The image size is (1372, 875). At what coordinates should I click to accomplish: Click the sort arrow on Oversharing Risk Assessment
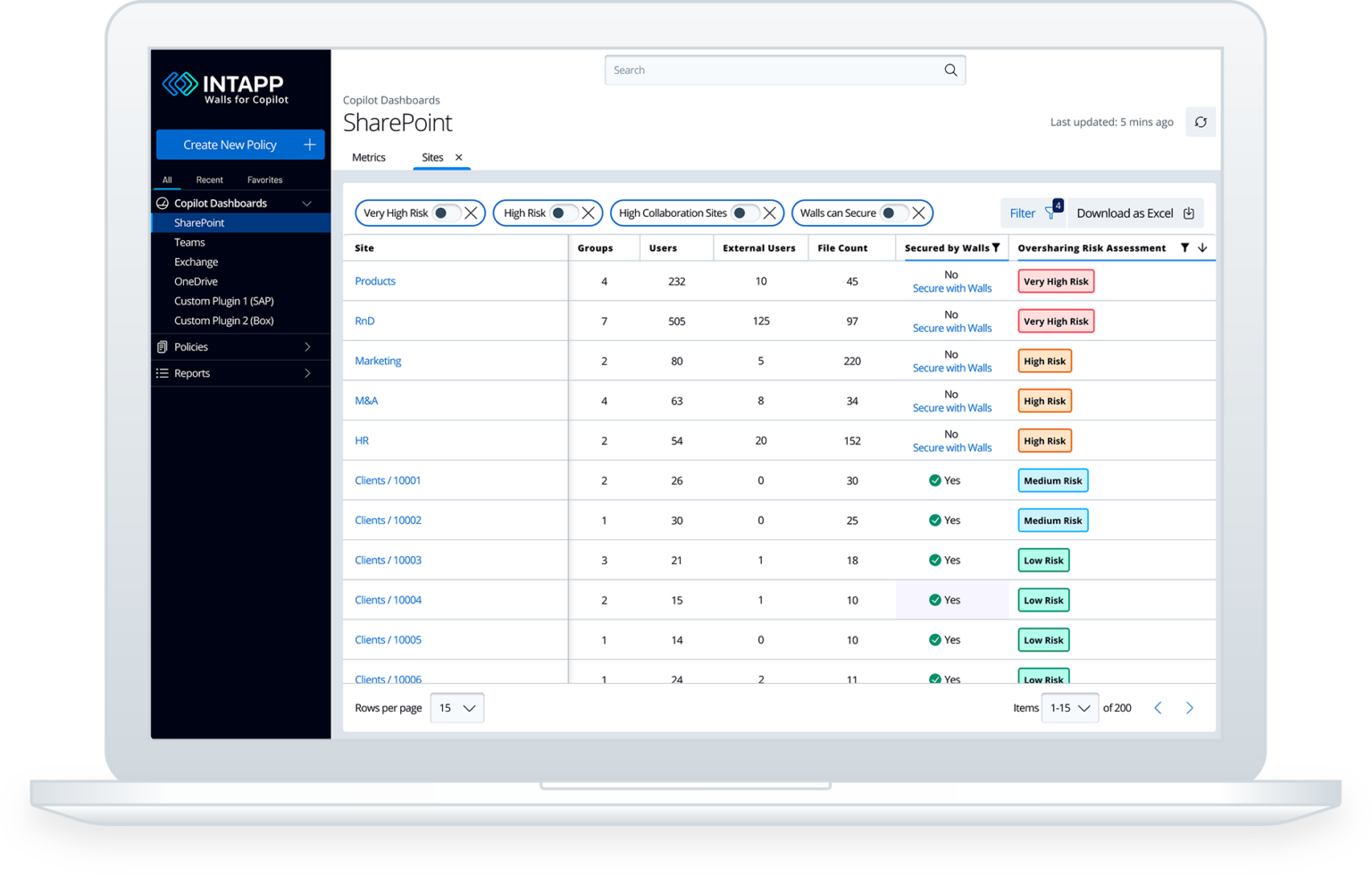coord(1202,247)
